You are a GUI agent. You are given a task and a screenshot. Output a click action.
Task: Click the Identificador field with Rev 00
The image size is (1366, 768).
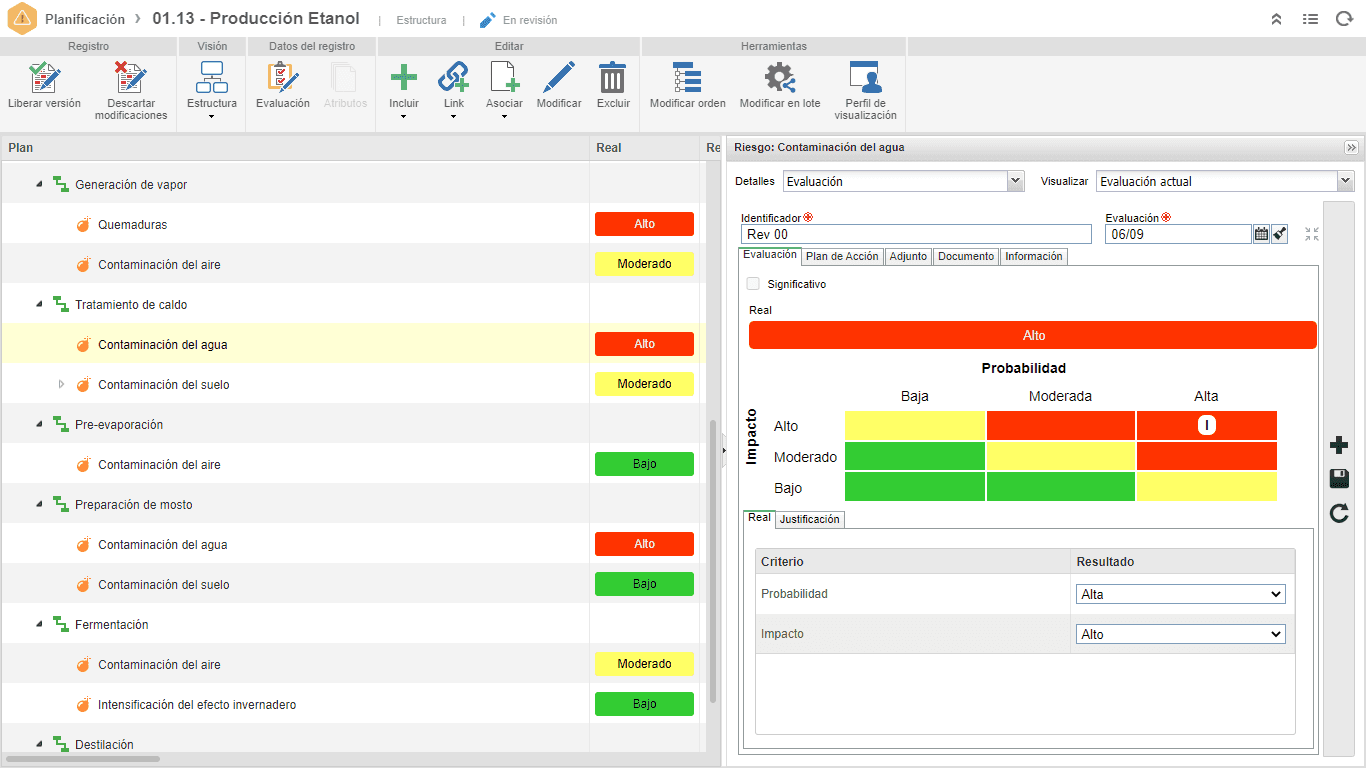coord(916,234)
